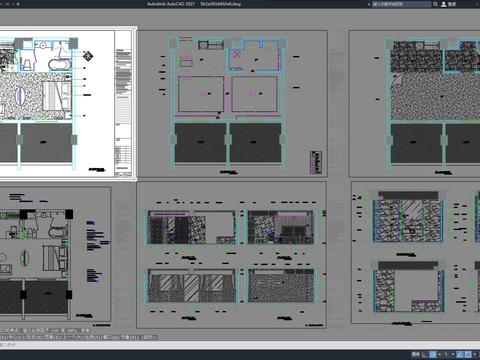Toggle polar tracking icon in status bar
Image resolution: width=480 pixels, height=360 pixels.
coord(445,354)
